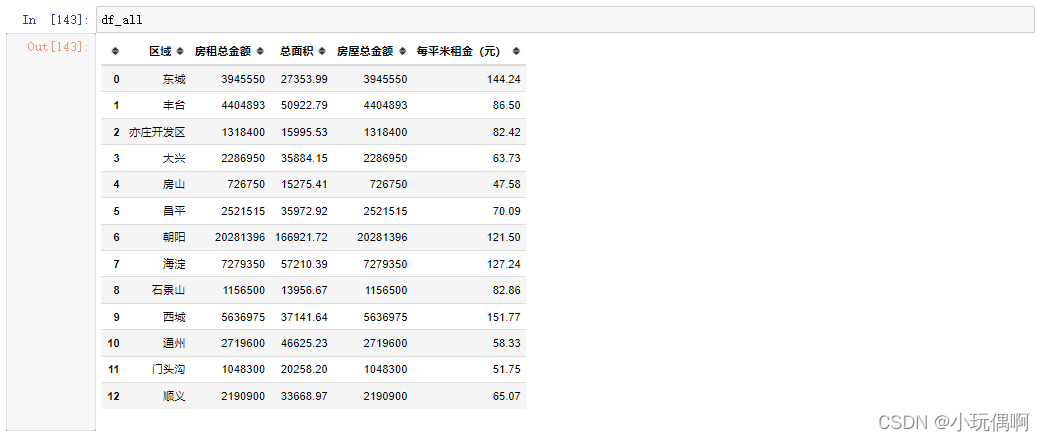Screen dimensions: 1045x441
Task: Select the 丰台 district cell
Action: (x=174, y=105)
